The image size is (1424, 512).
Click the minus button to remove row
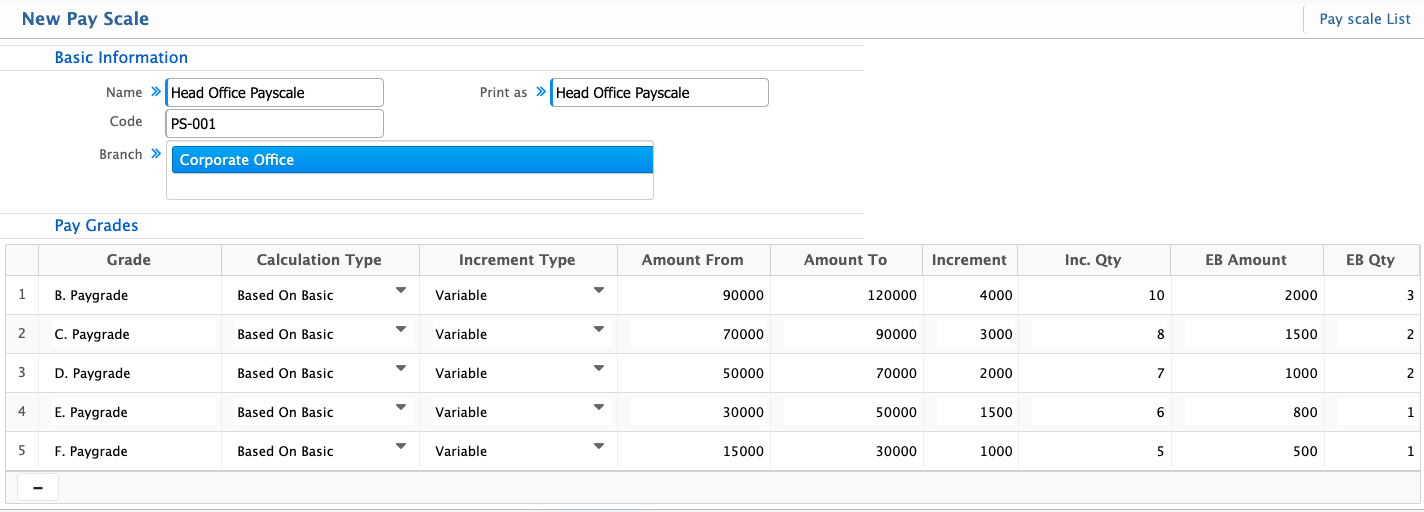click(38, 487)
